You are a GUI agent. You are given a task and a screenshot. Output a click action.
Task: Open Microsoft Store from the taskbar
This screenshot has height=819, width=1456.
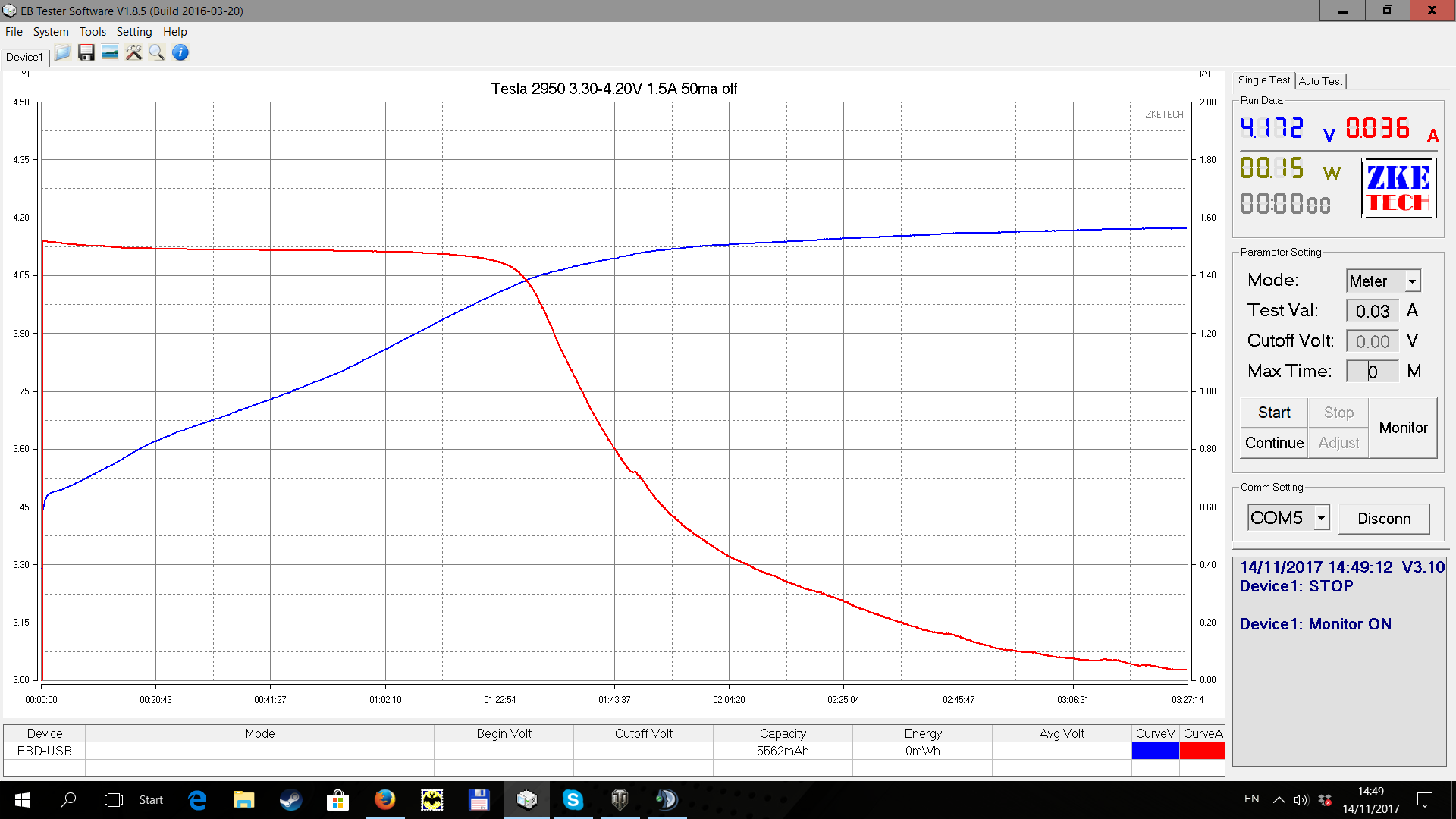tap(337, 799)
